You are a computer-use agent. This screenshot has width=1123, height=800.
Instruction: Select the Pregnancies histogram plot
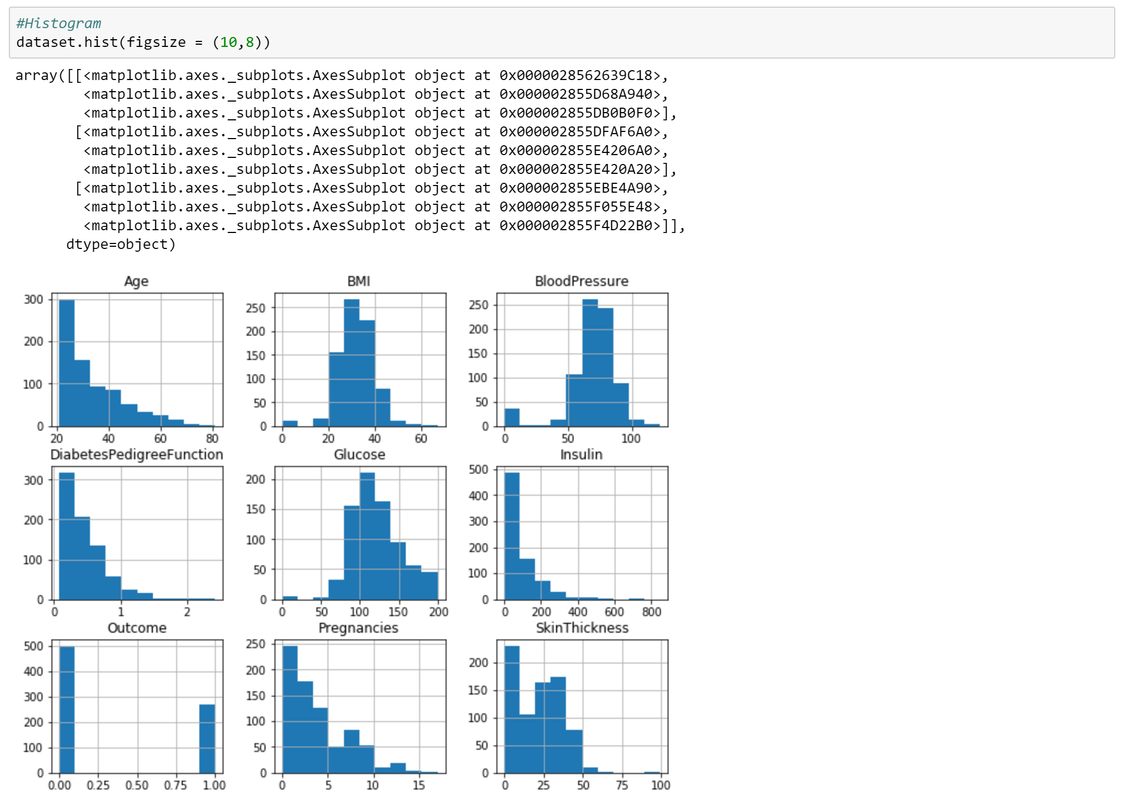tap(360, 707)
